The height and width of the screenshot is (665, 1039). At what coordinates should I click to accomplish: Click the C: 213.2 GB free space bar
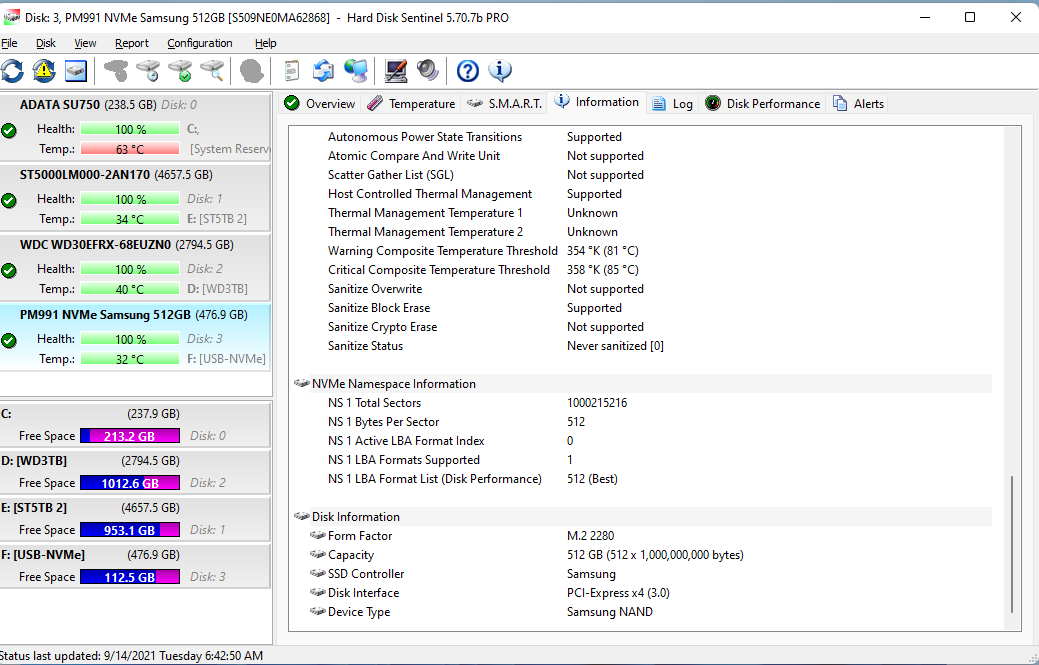click(x=130, y=436)
